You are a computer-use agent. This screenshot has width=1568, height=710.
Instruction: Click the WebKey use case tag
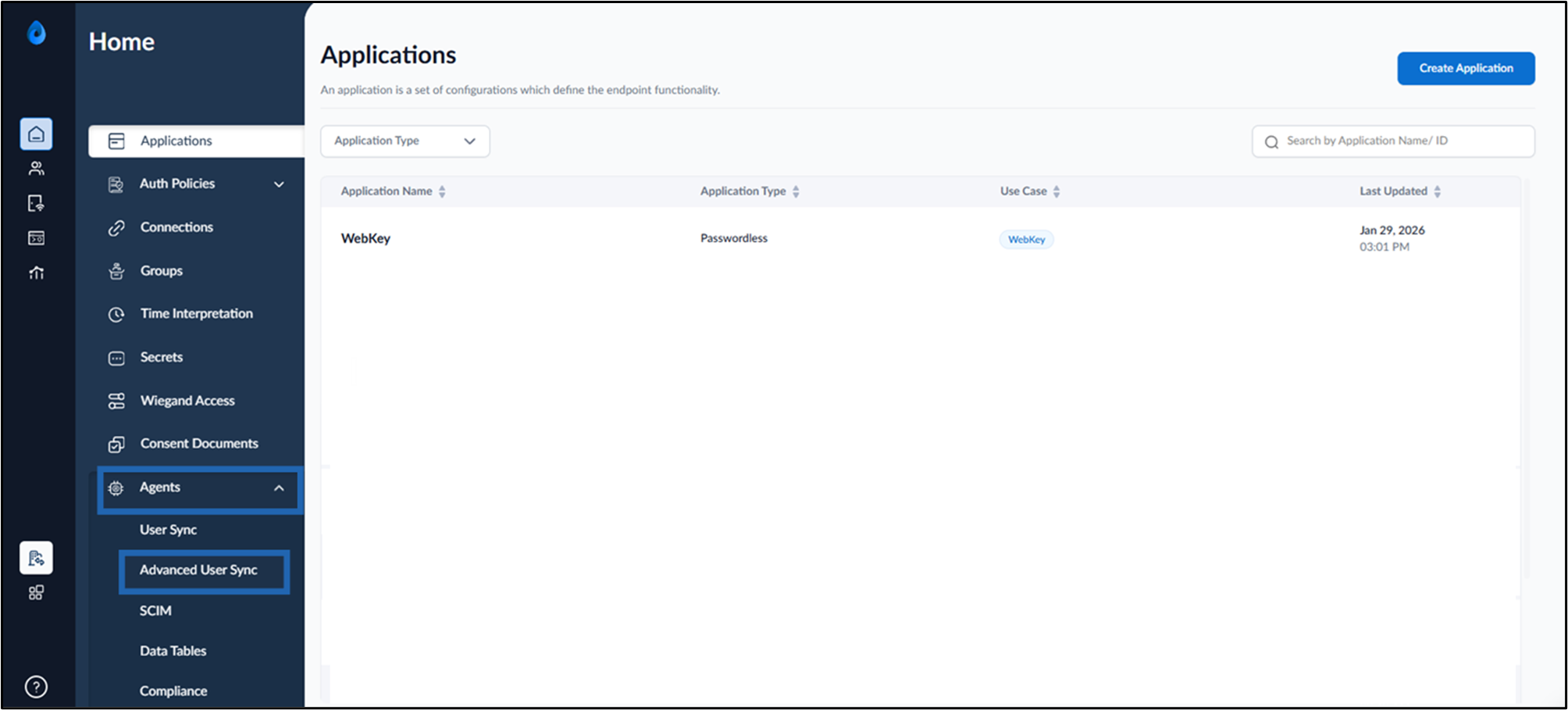coord(1026,240)
